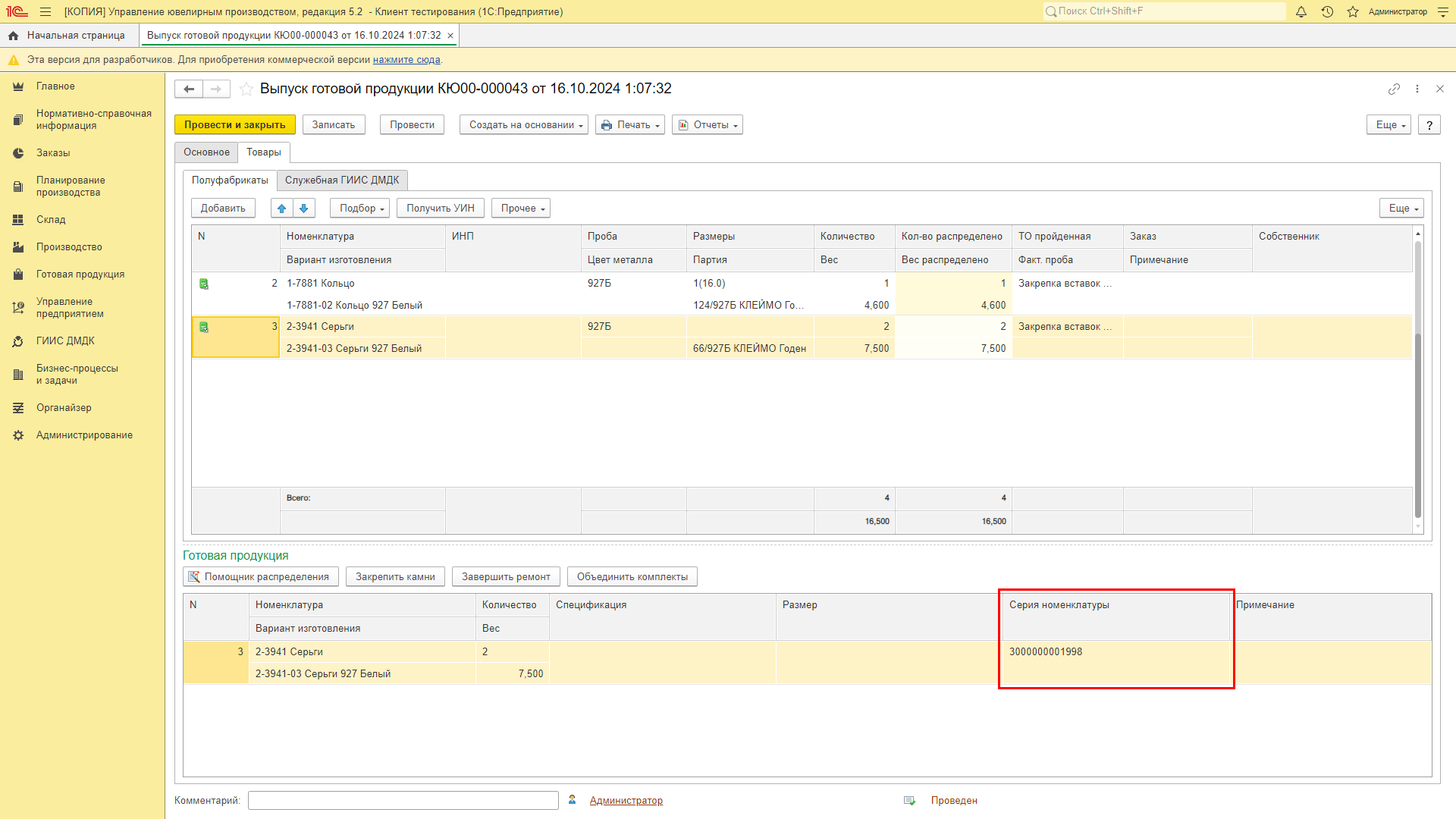Viewport: 1456px width, 819px height.
Task: Open the main hamburger menu
Action: coord(45,11)
